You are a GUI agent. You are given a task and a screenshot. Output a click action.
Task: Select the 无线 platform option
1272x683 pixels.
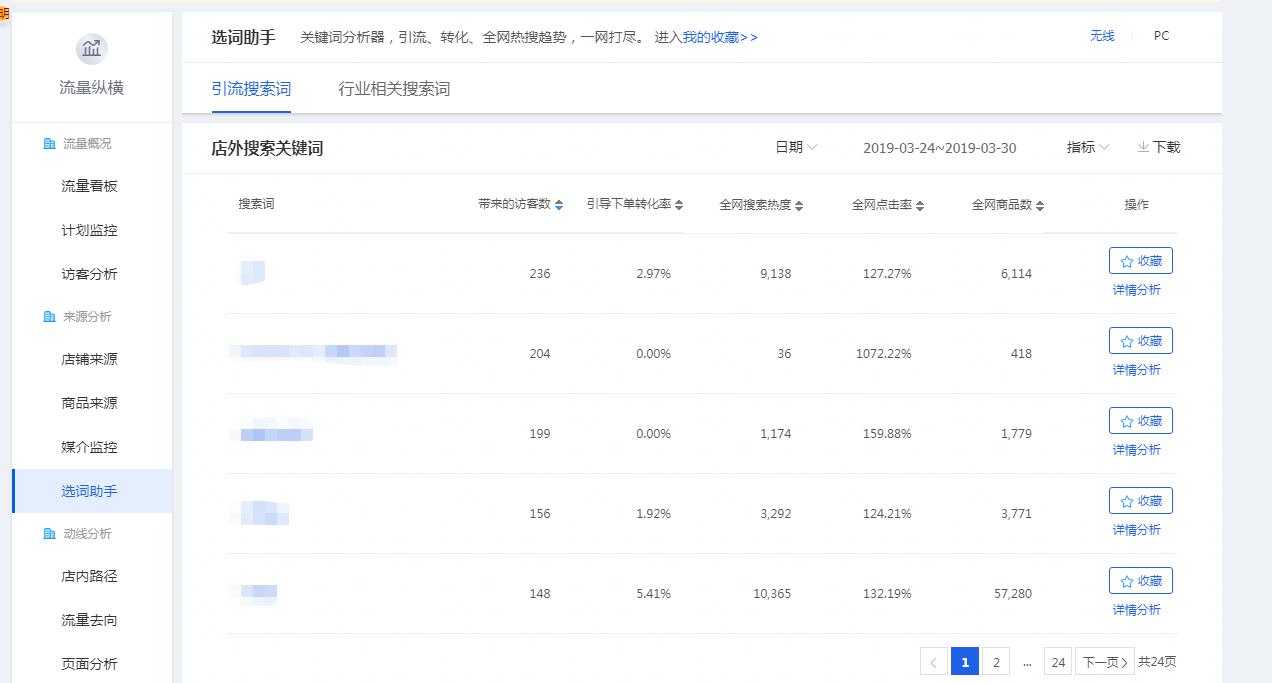tap(1102, 36)
